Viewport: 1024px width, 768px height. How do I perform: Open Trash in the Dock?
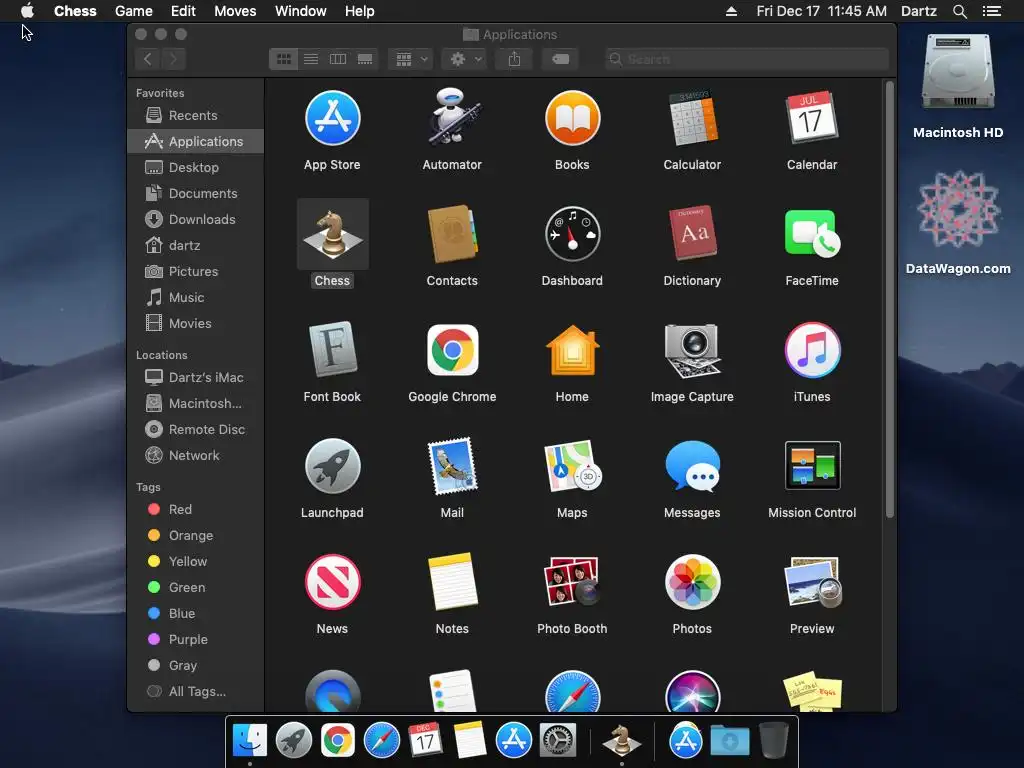click(x=774, y=741)
